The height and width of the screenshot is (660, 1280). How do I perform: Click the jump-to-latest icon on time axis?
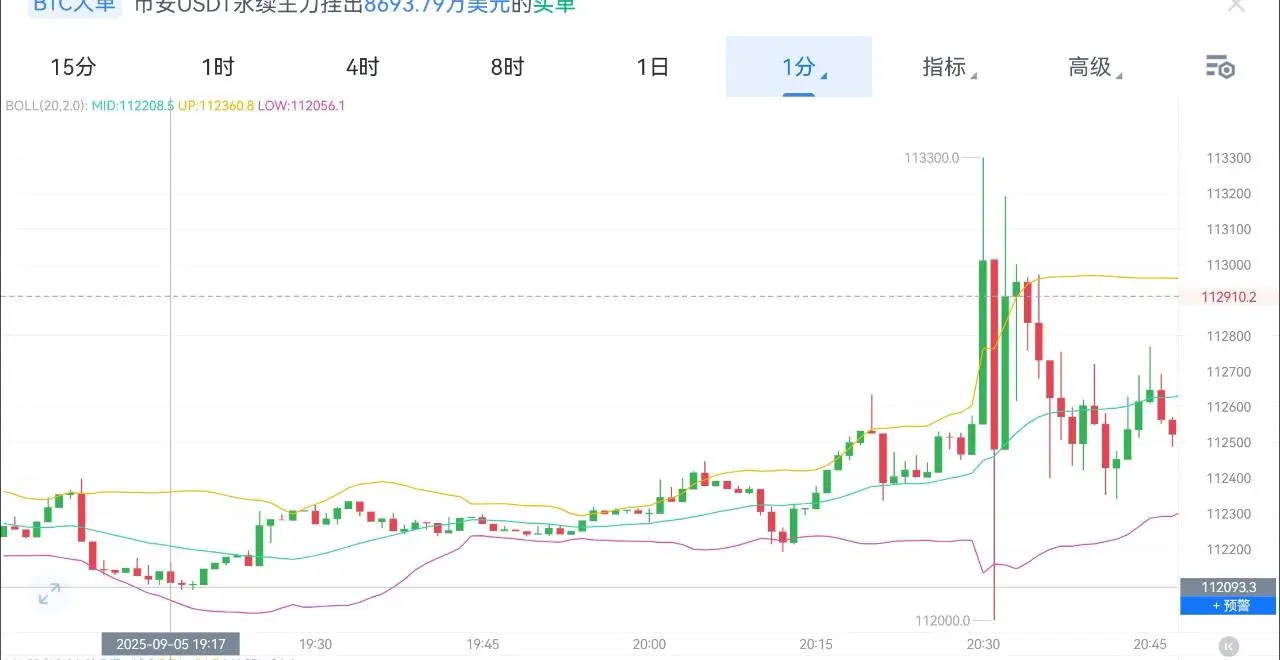click(x=1229, y=646)
